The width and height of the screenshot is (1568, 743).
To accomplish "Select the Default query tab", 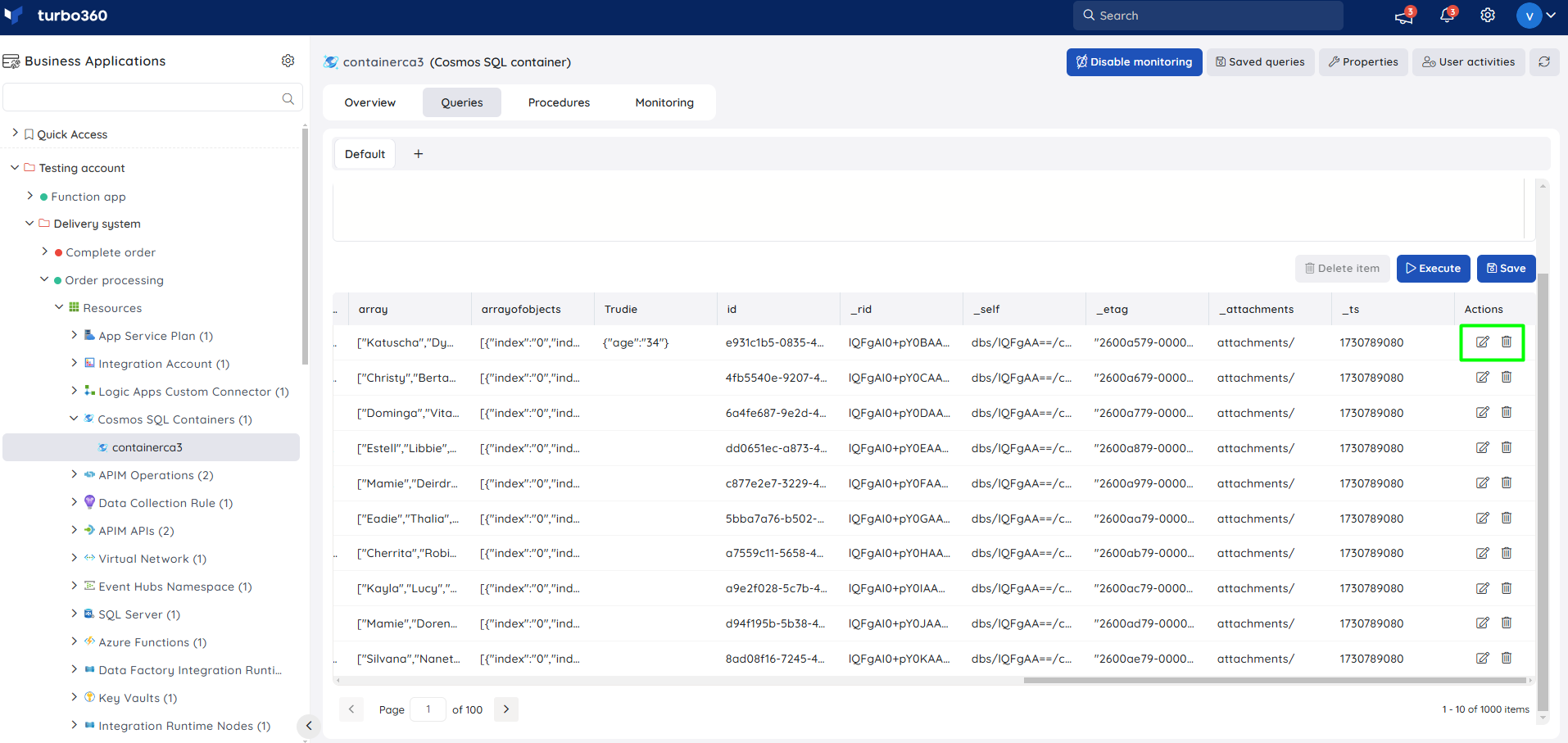I will coord(365,154).
